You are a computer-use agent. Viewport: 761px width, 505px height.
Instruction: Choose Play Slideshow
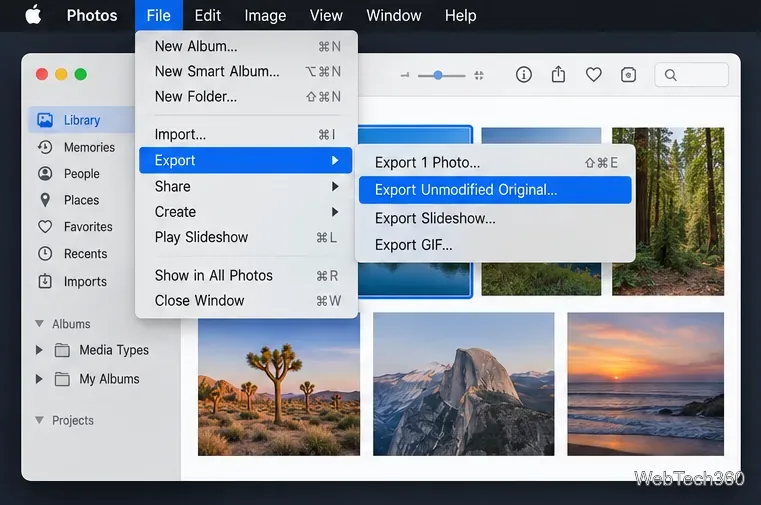point(248,237)
